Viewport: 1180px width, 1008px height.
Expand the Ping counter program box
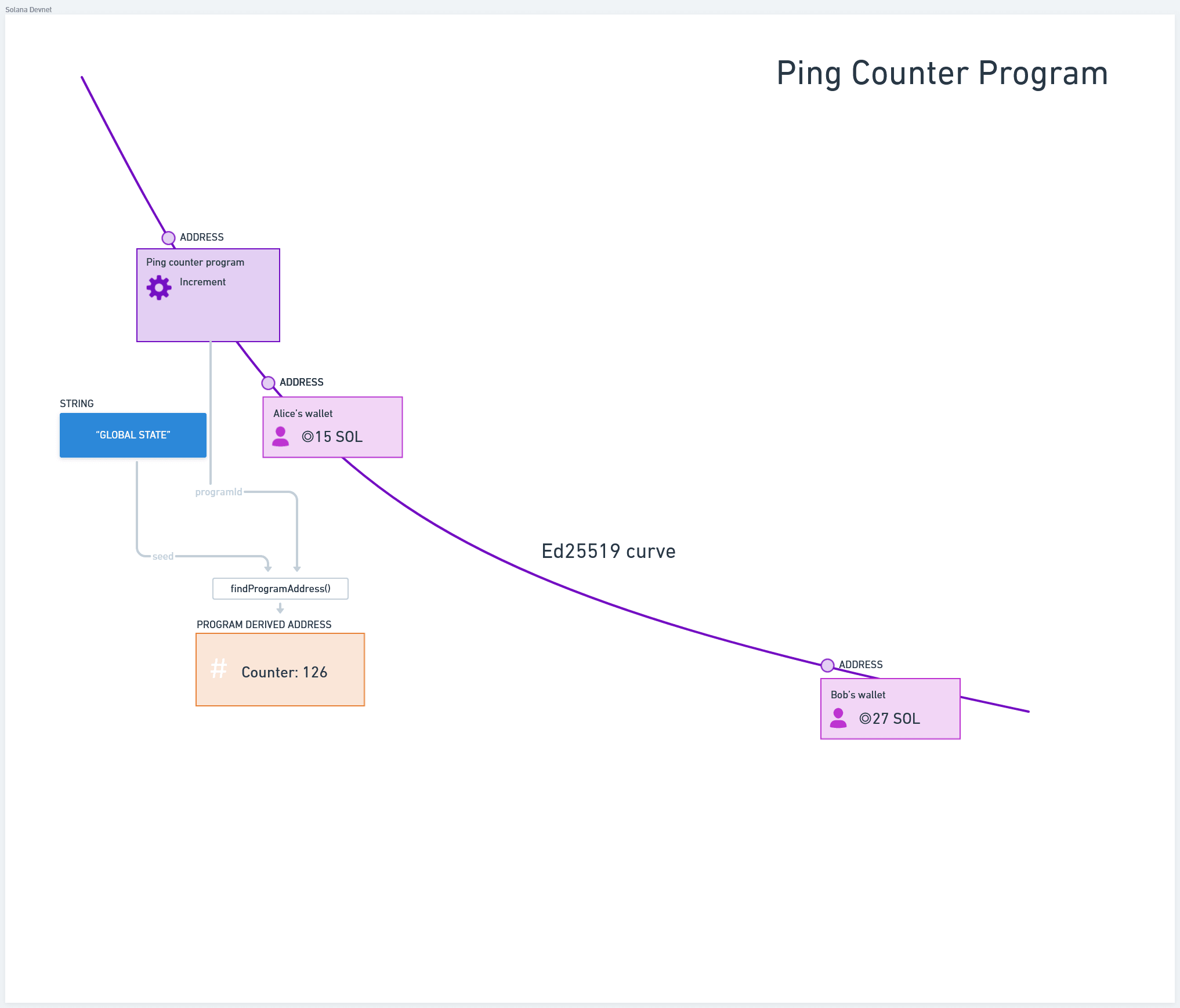[x=208, y=295]
